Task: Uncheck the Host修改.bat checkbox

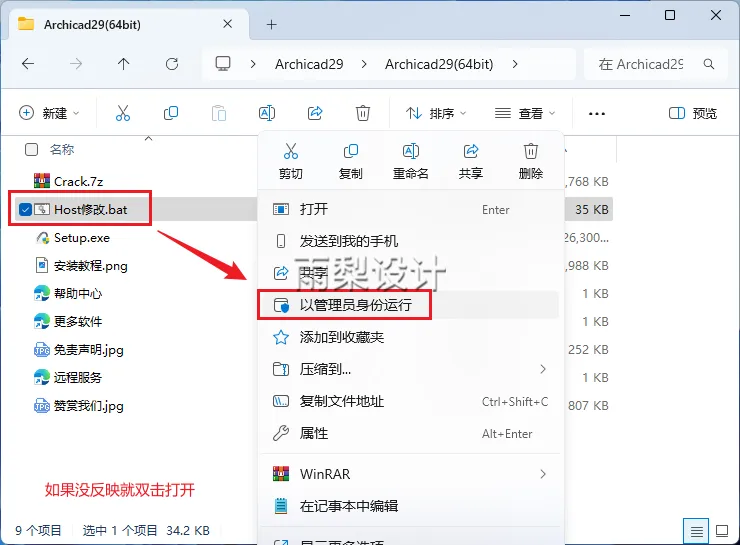Action: (25, 210)
